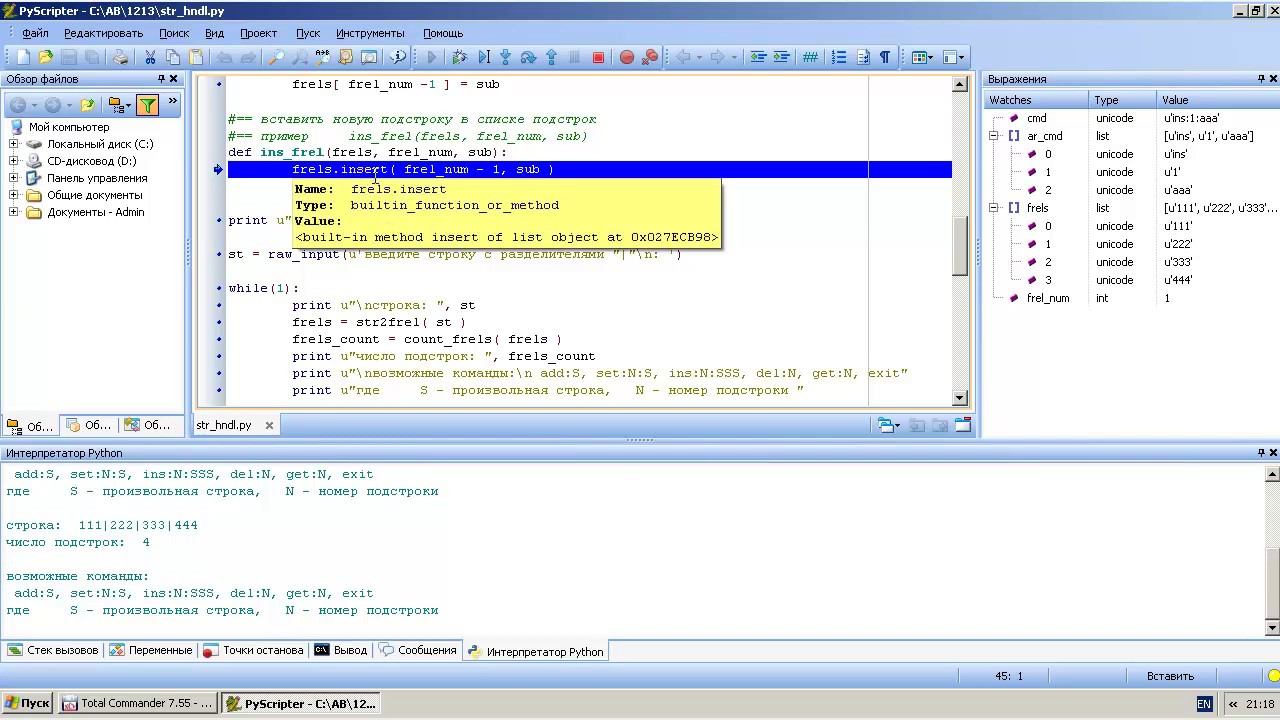Collapse the ar_cmd watch entry
1280x720 pixels.
click(995, 136)
